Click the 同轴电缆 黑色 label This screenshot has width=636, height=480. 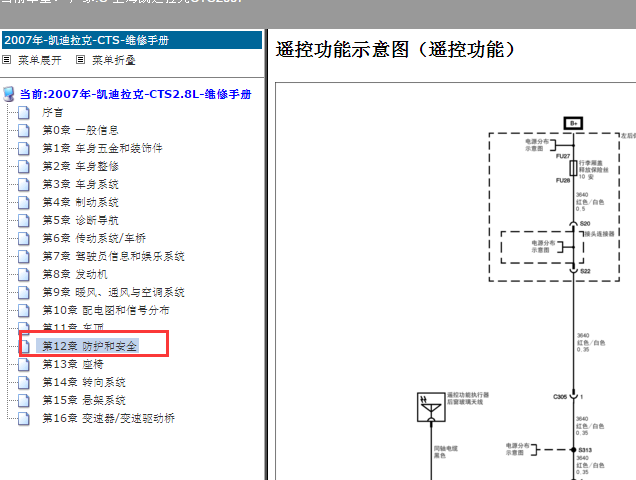click(445, 452)
